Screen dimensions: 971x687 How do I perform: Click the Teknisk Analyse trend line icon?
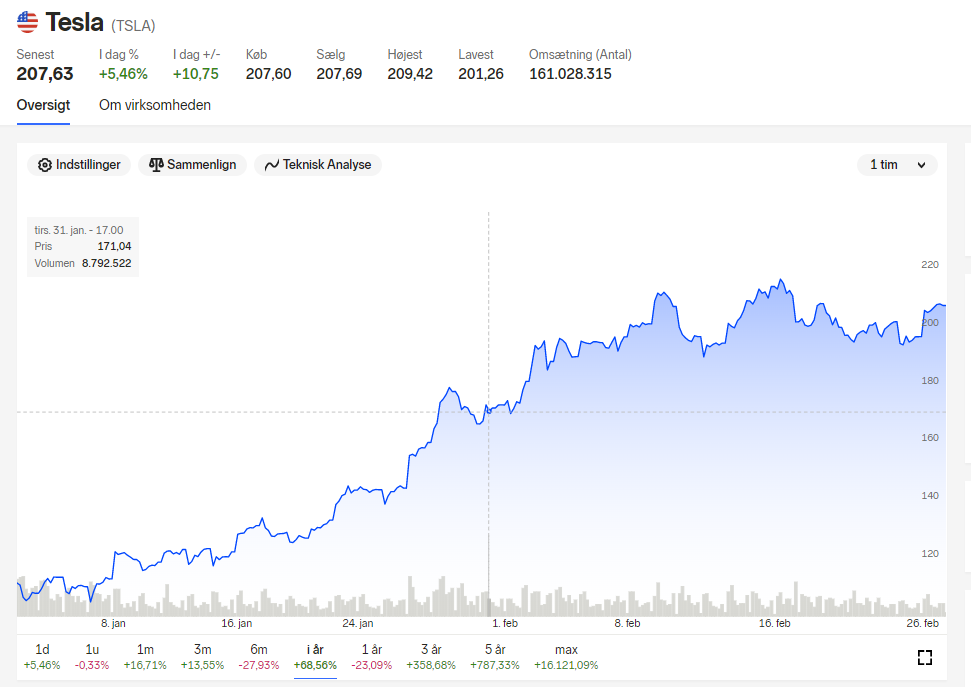point(272,165)
